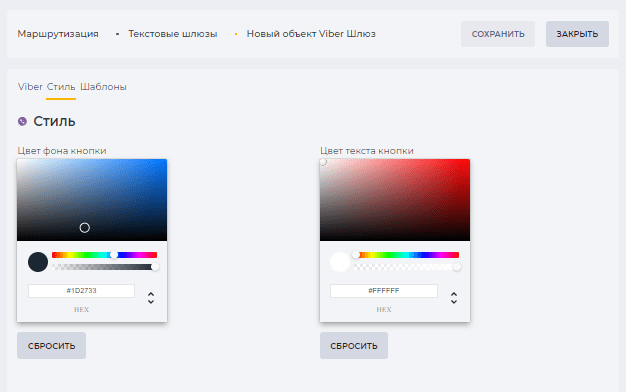
Task: Click the HEX label under #FFFFFF
Action: click(384, 310)
